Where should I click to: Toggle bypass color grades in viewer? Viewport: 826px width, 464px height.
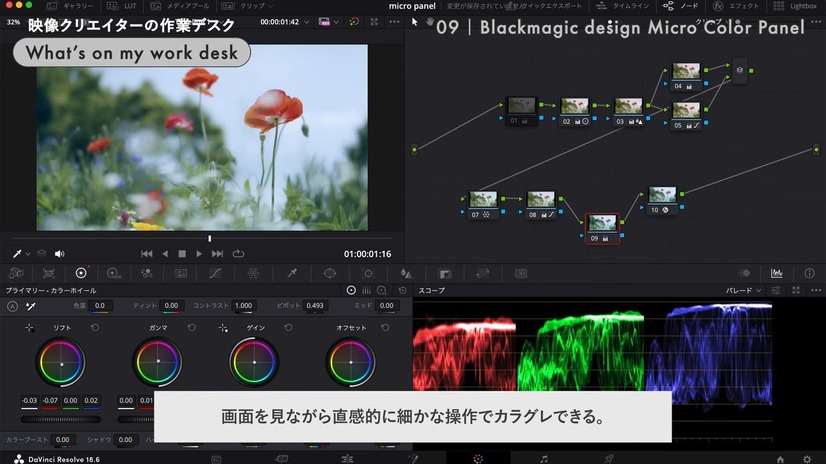point(354,22)
